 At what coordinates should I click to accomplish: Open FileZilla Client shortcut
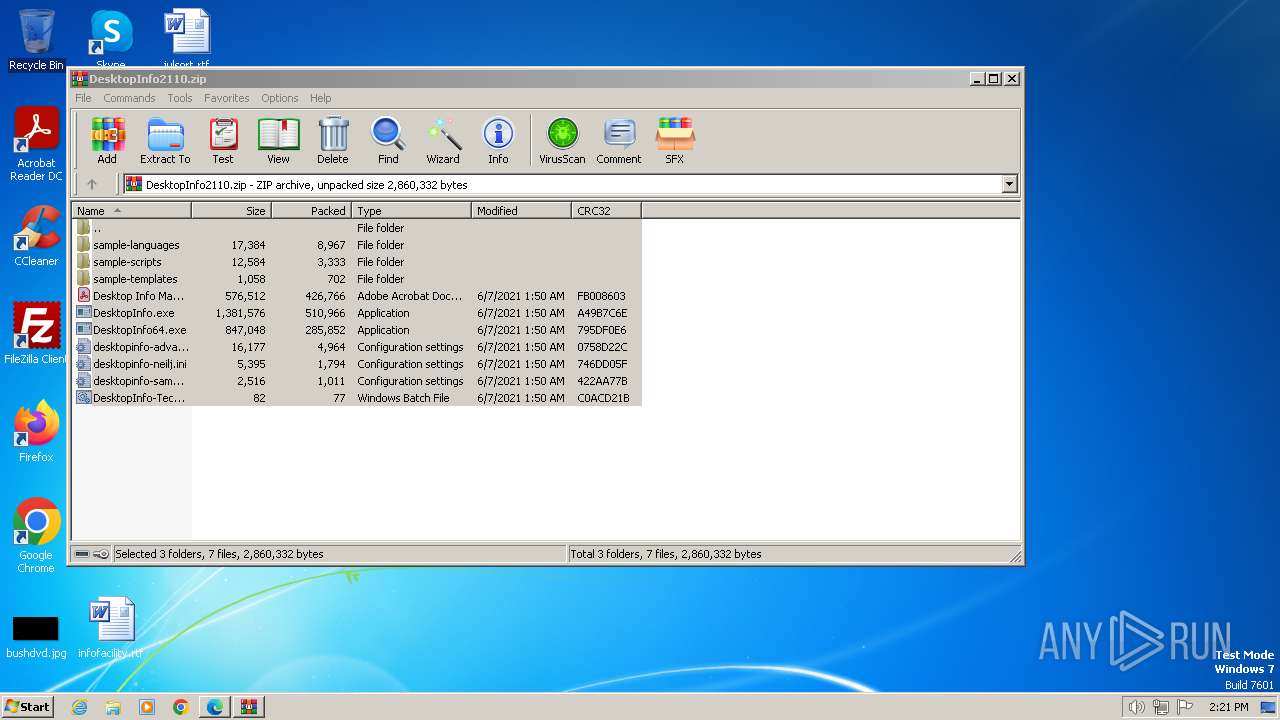(x=36, y=334)
